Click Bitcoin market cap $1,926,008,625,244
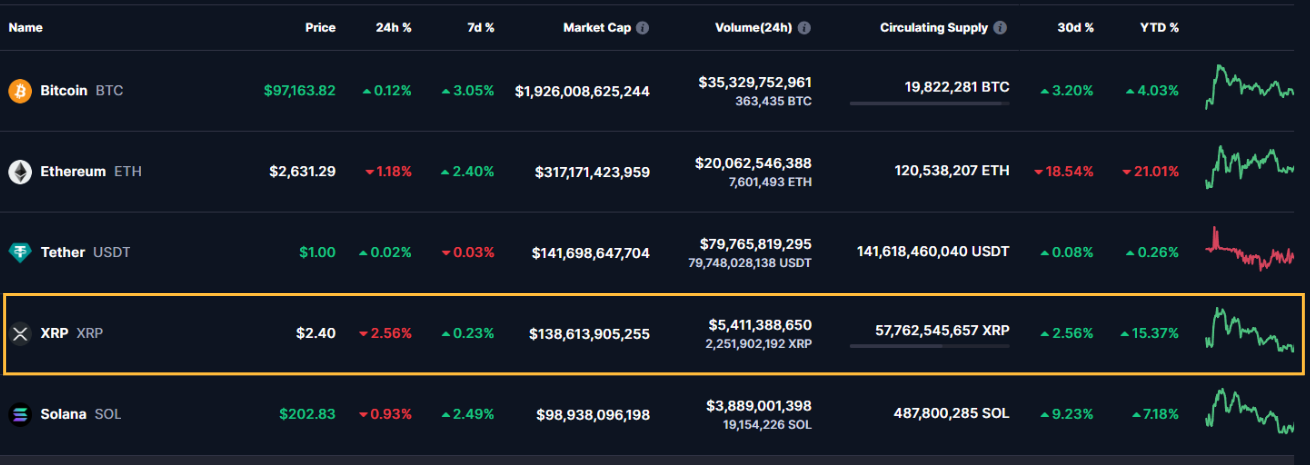The image size is (1310, 465). (x=582, y=91)
